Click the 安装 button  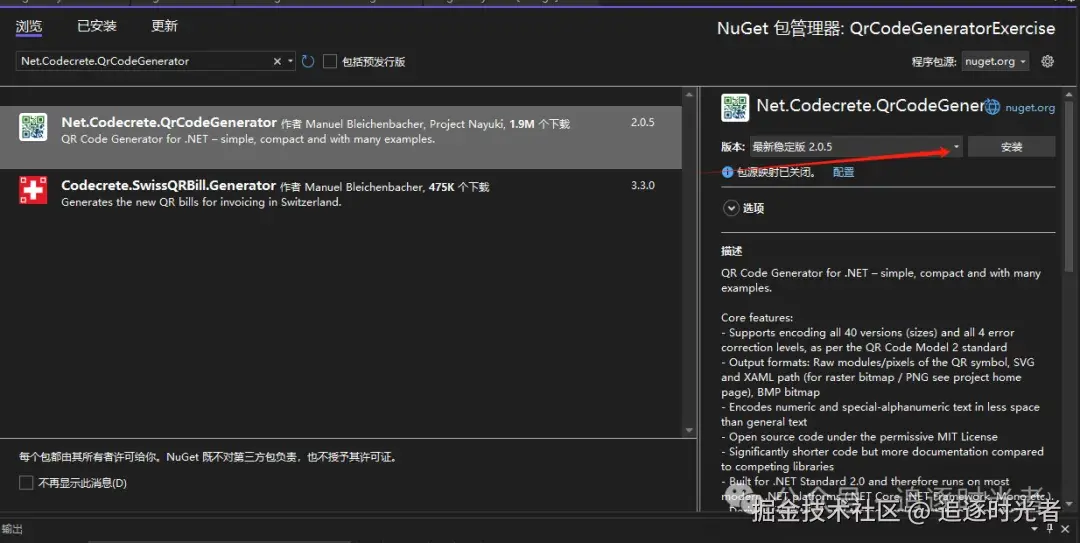[x=1011, y=147]
